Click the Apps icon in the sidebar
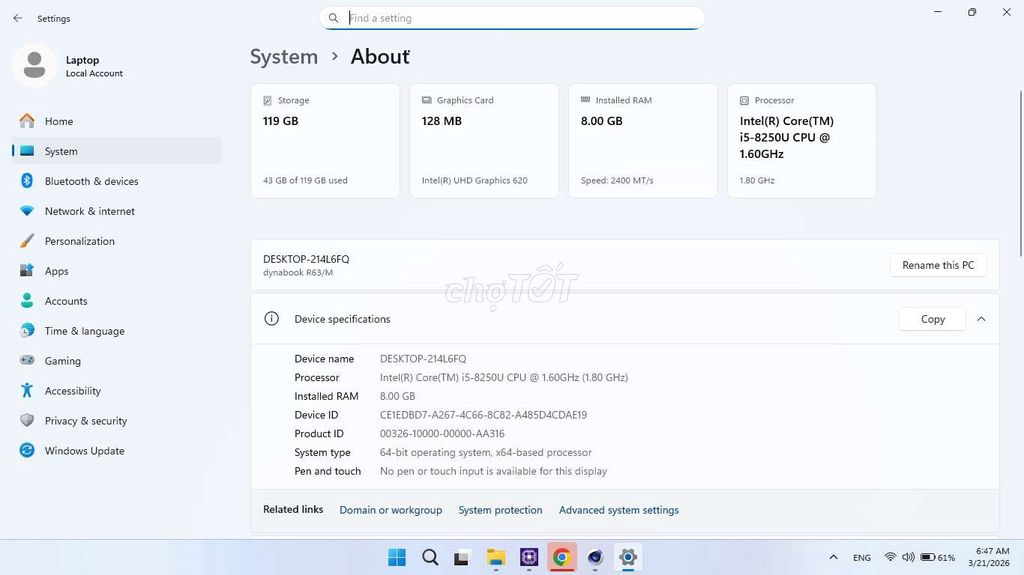 coord(27,271)
